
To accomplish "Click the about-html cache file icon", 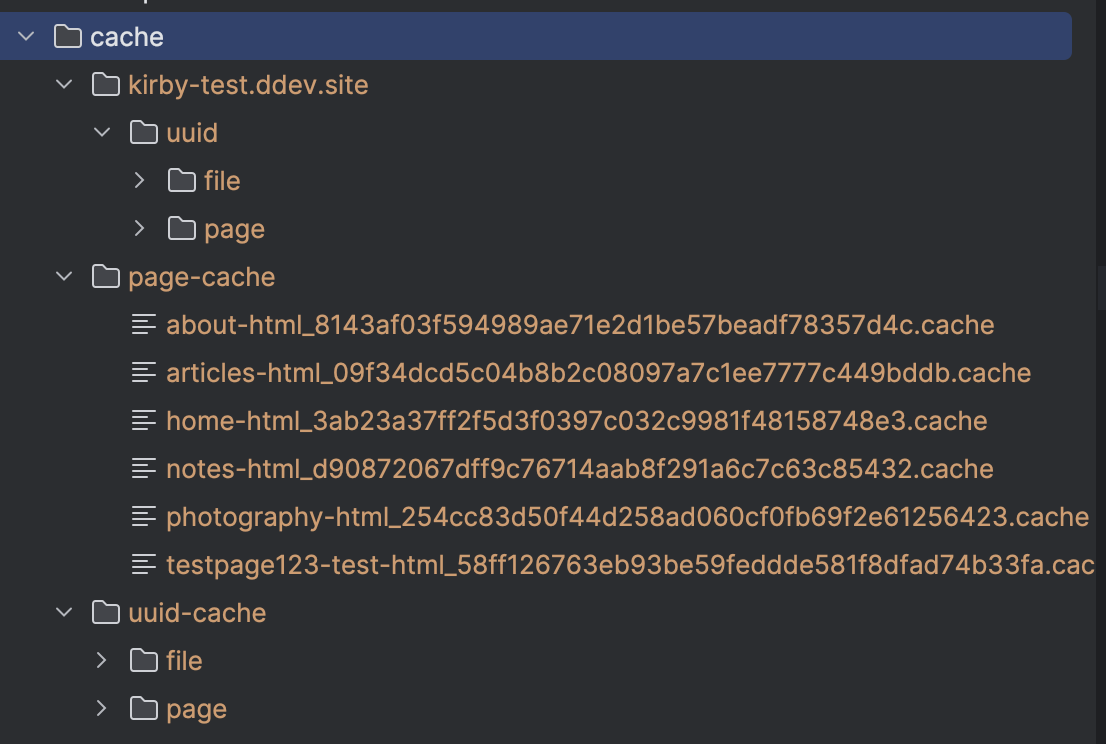I will click(145, 325).
